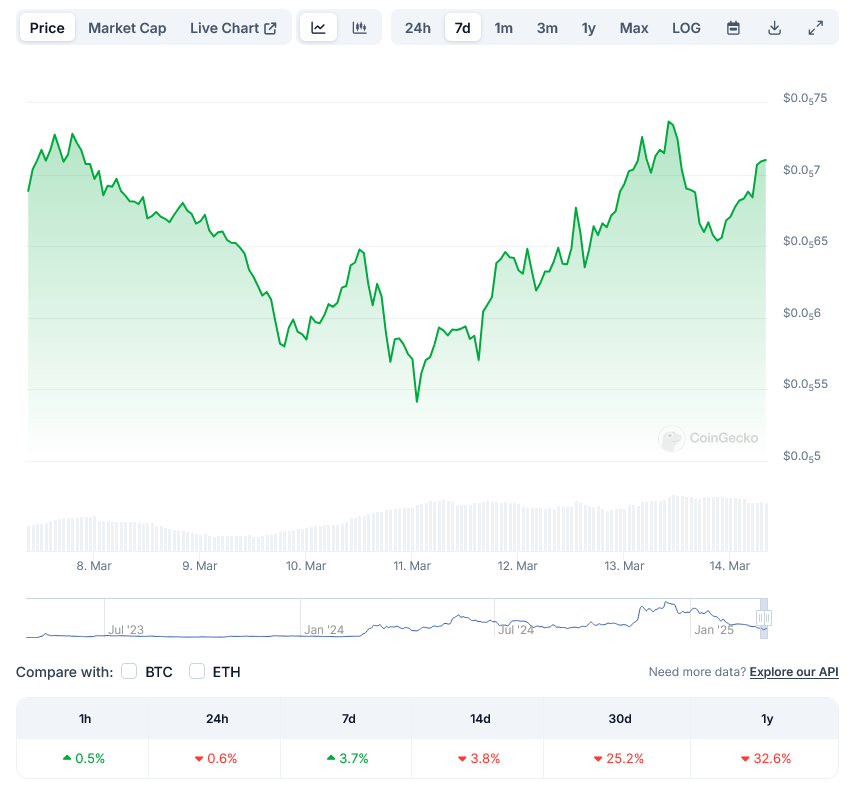The height and width of the screenshot is (799, 860).
Task: Click the range navigator slider handle
Action: [x=765, y=618]
